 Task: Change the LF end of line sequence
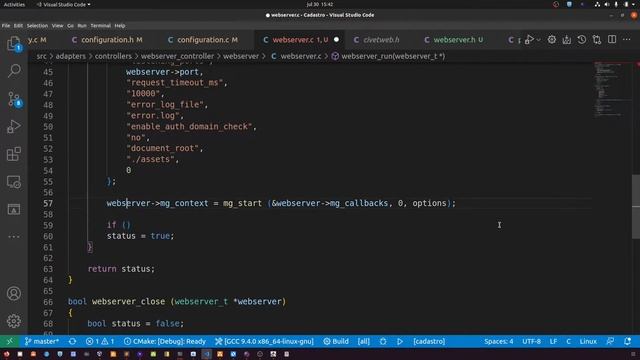(x=553, y=341)
